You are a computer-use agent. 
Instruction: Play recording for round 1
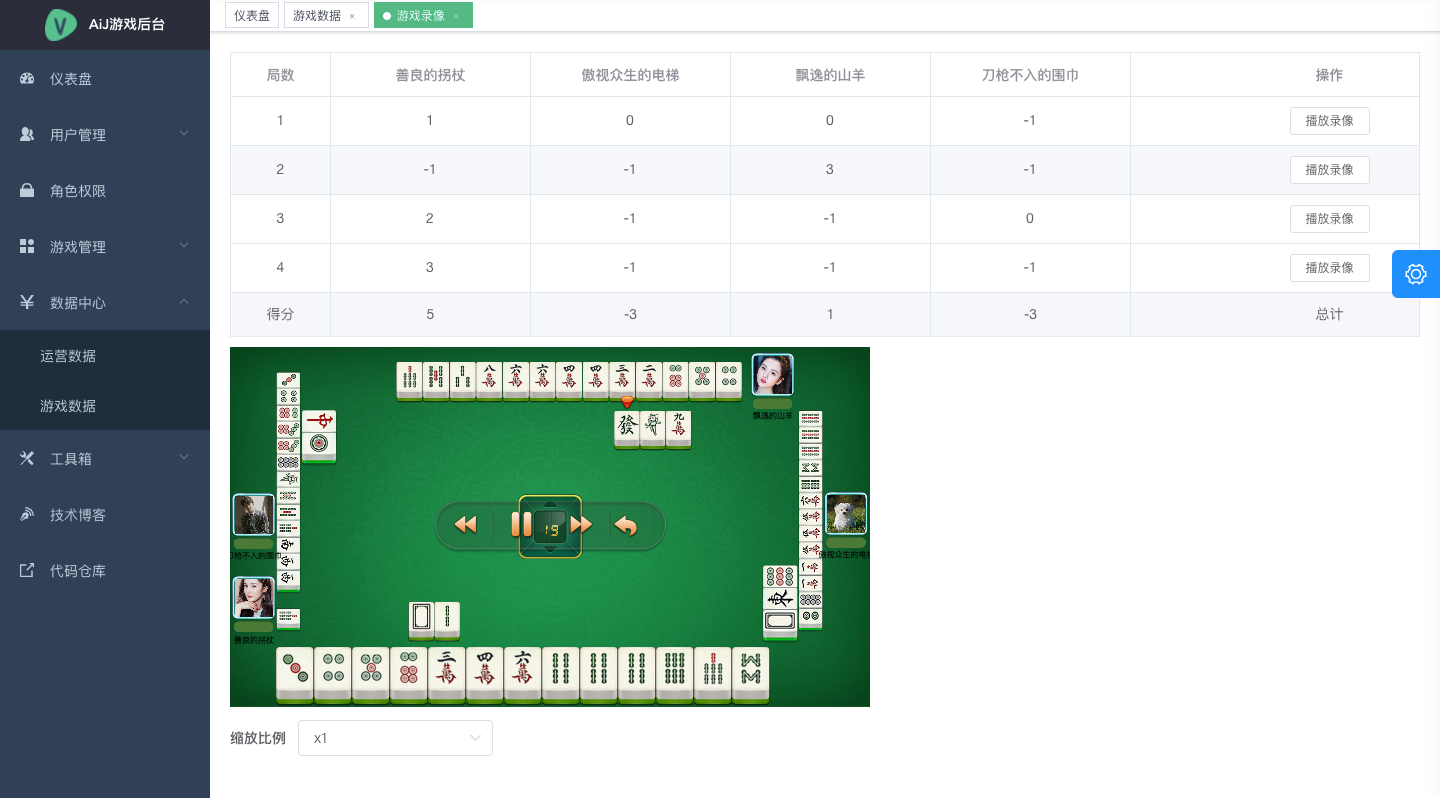coord(1329,121)
